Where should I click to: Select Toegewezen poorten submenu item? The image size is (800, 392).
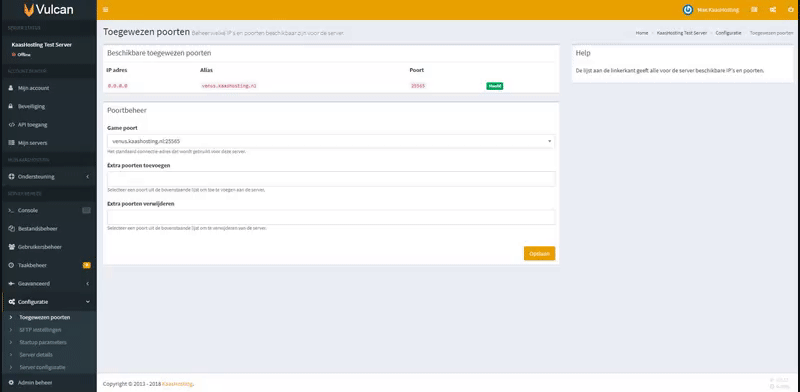click(x=45, y=317)
